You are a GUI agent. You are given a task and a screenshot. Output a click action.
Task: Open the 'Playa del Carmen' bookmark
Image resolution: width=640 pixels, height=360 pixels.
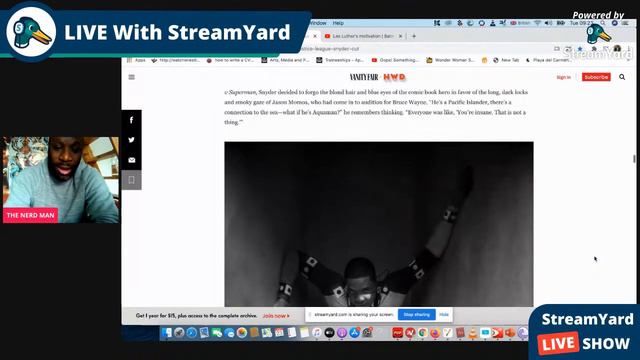(549, 60)
